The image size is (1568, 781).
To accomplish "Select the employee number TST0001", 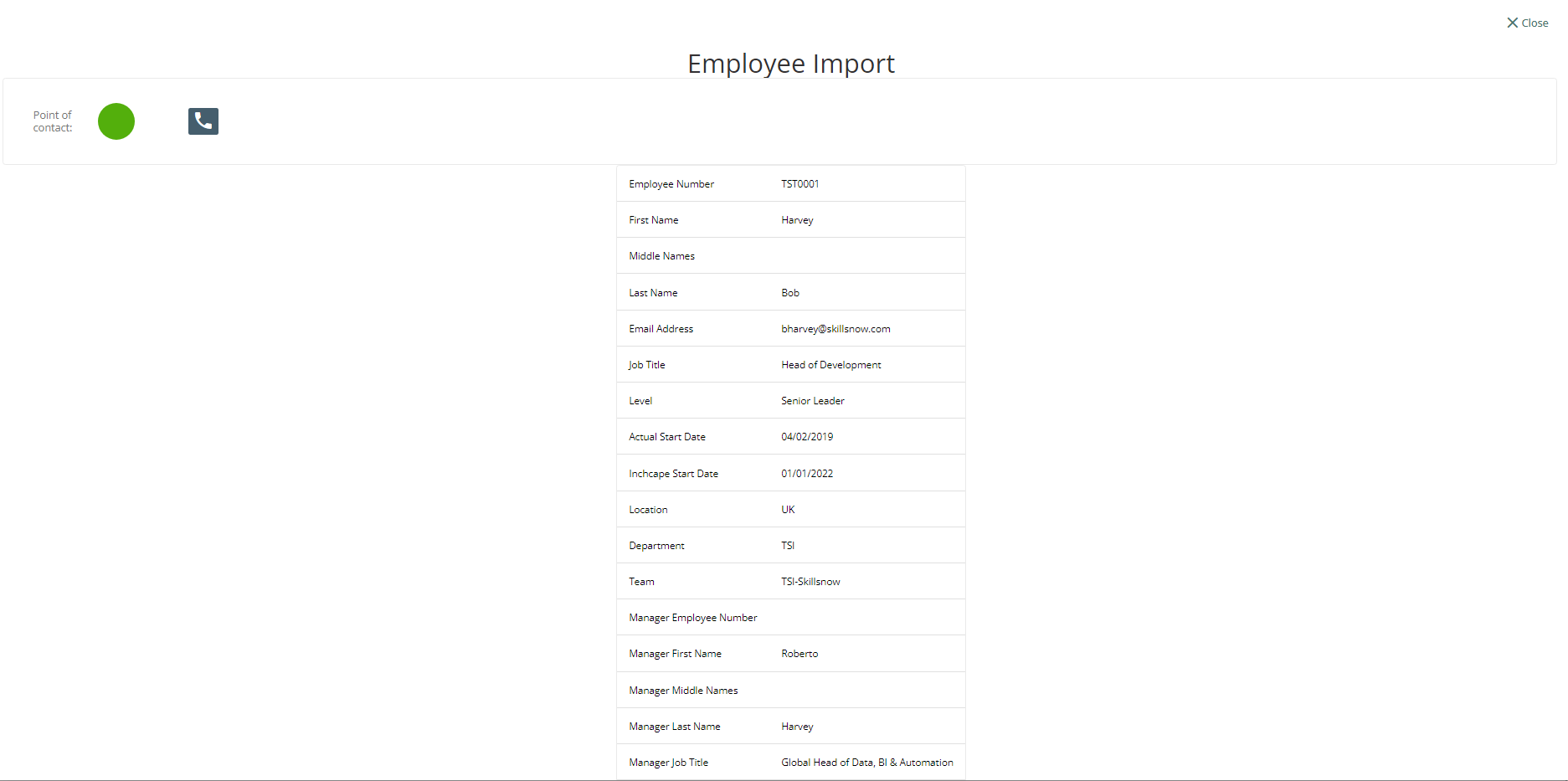I will pos(799,184).
